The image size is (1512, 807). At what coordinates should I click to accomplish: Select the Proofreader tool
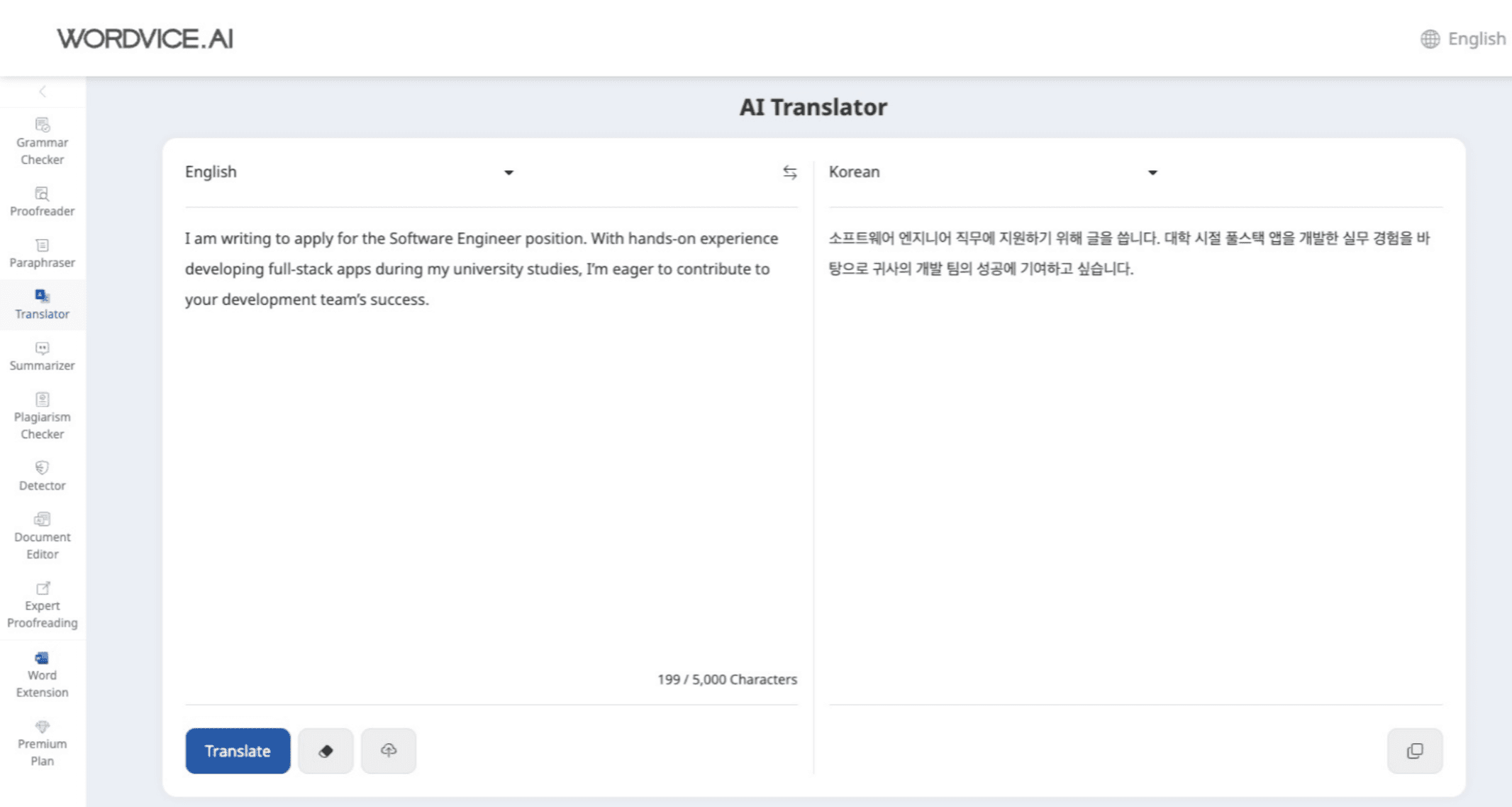(x=42, y=202)
